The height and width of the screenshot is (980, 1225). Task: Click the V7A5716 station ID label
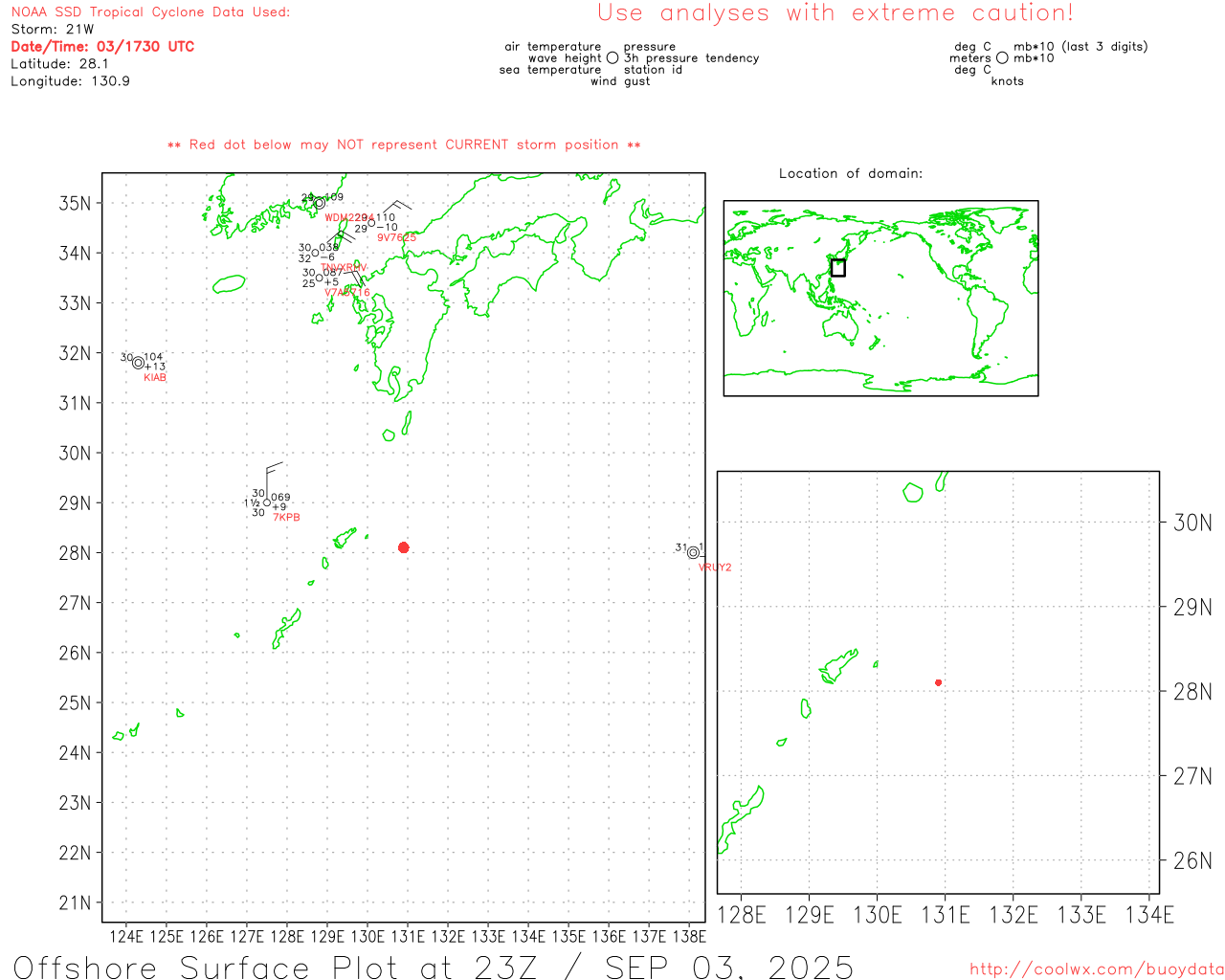coord(346,293)
